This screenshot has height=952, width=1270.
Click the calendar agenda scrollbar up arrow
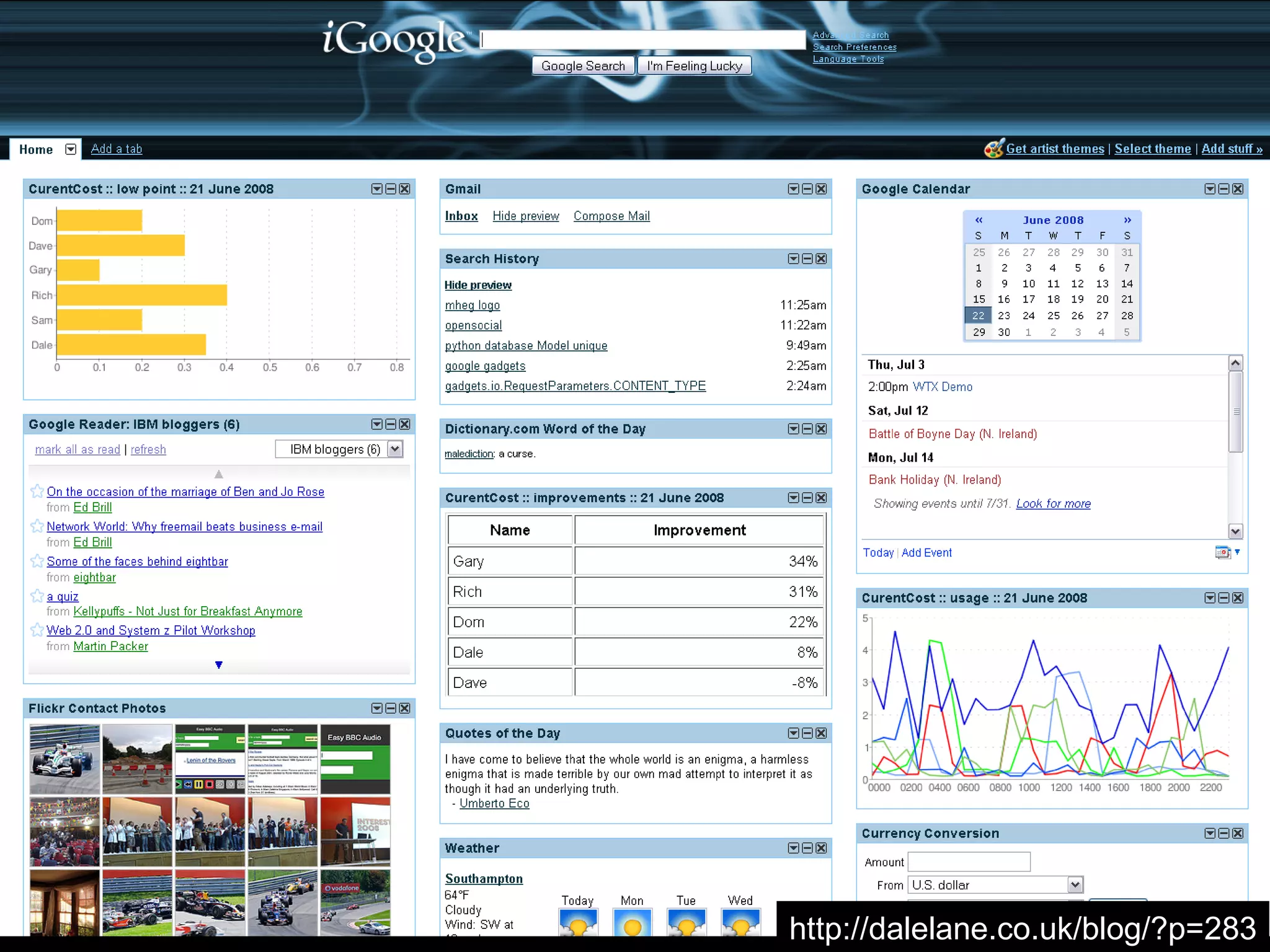[1235, 363]
